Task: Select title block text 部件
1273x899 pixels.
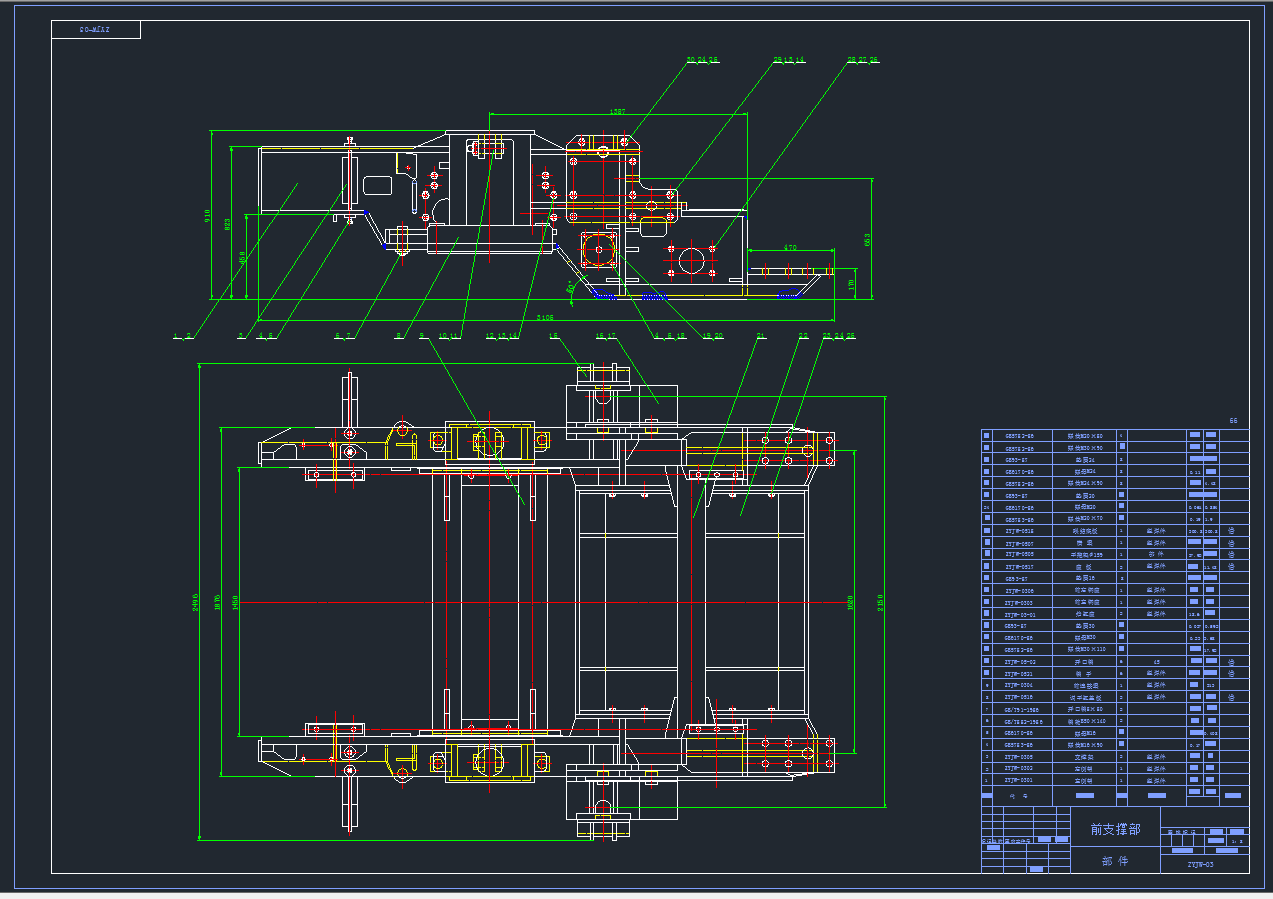Action: pos(1115,861)
